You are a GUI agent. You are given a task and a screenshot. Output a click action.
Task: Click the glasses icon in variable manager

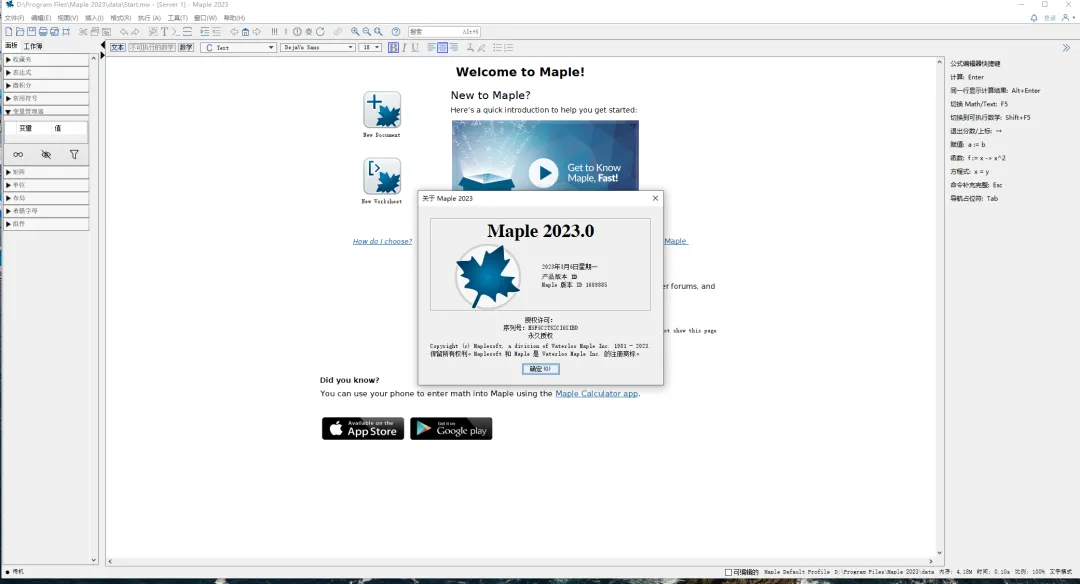[18, 155]
